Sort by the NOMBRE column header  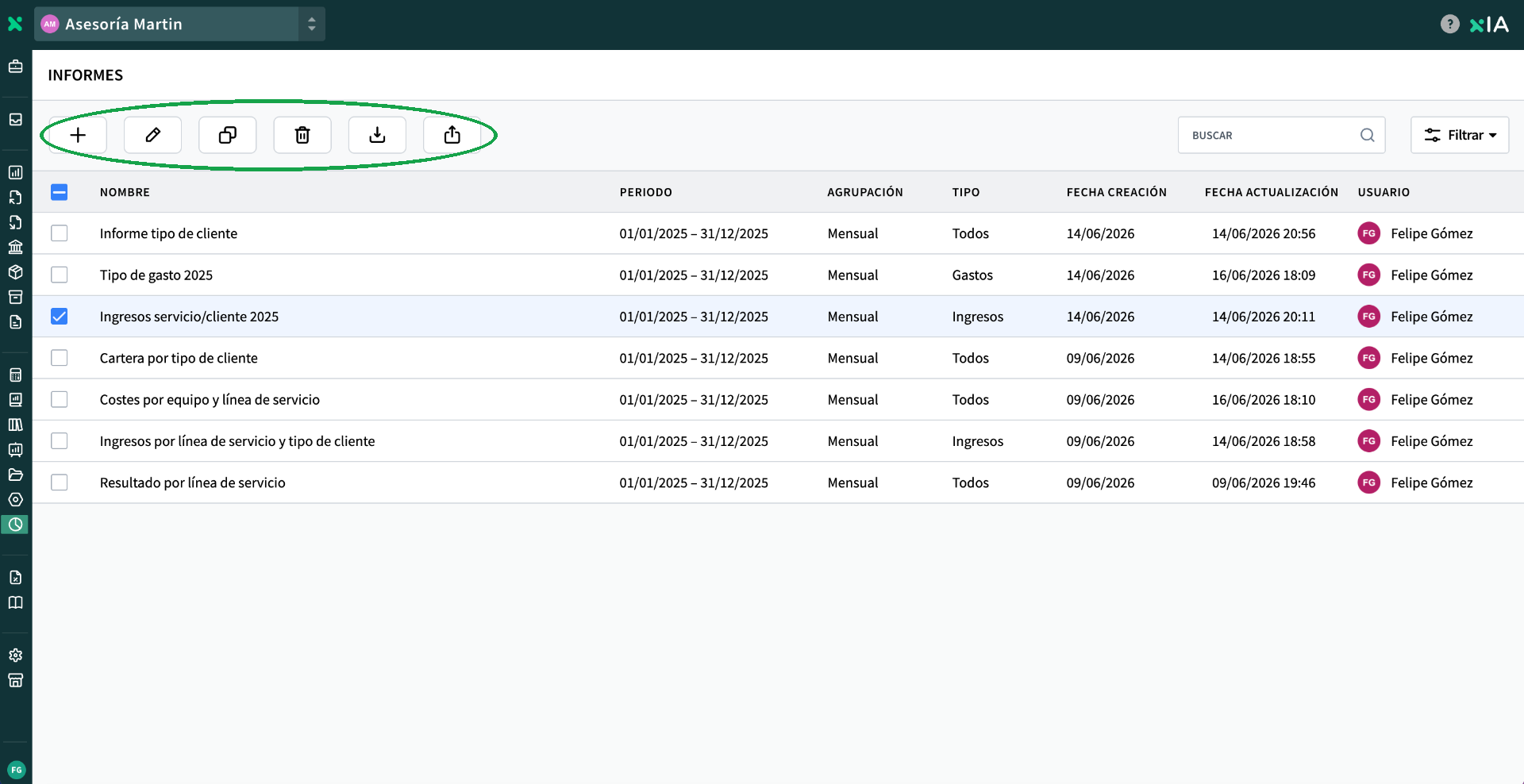(125, 192)
